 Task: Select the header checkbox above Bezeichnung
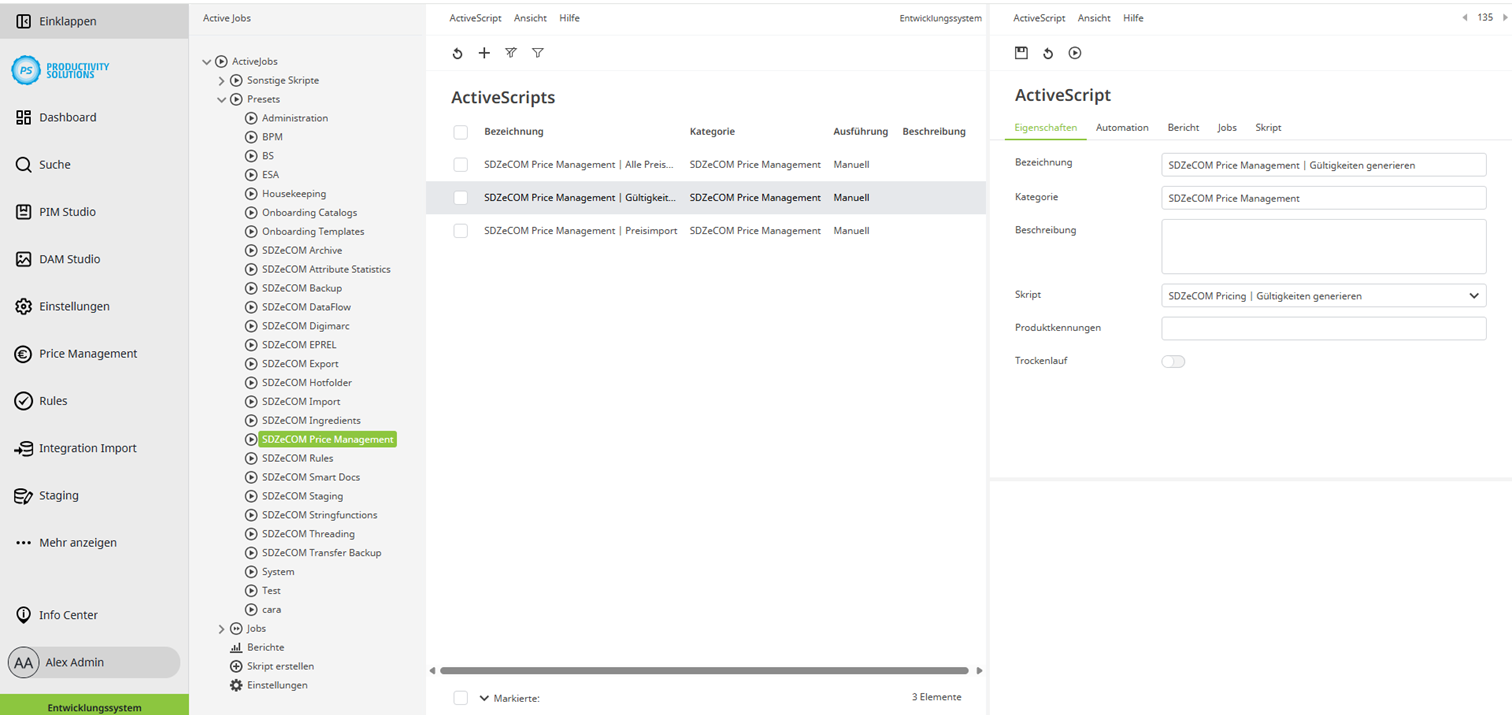click(460, 131)
